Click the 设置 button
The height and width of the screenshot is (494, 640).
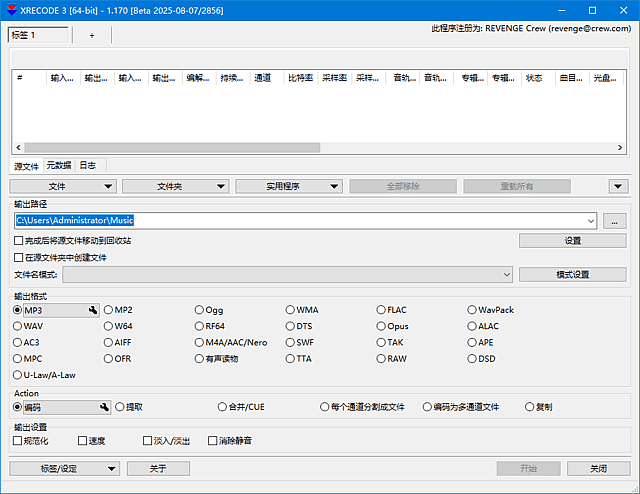tap(573, 241)
